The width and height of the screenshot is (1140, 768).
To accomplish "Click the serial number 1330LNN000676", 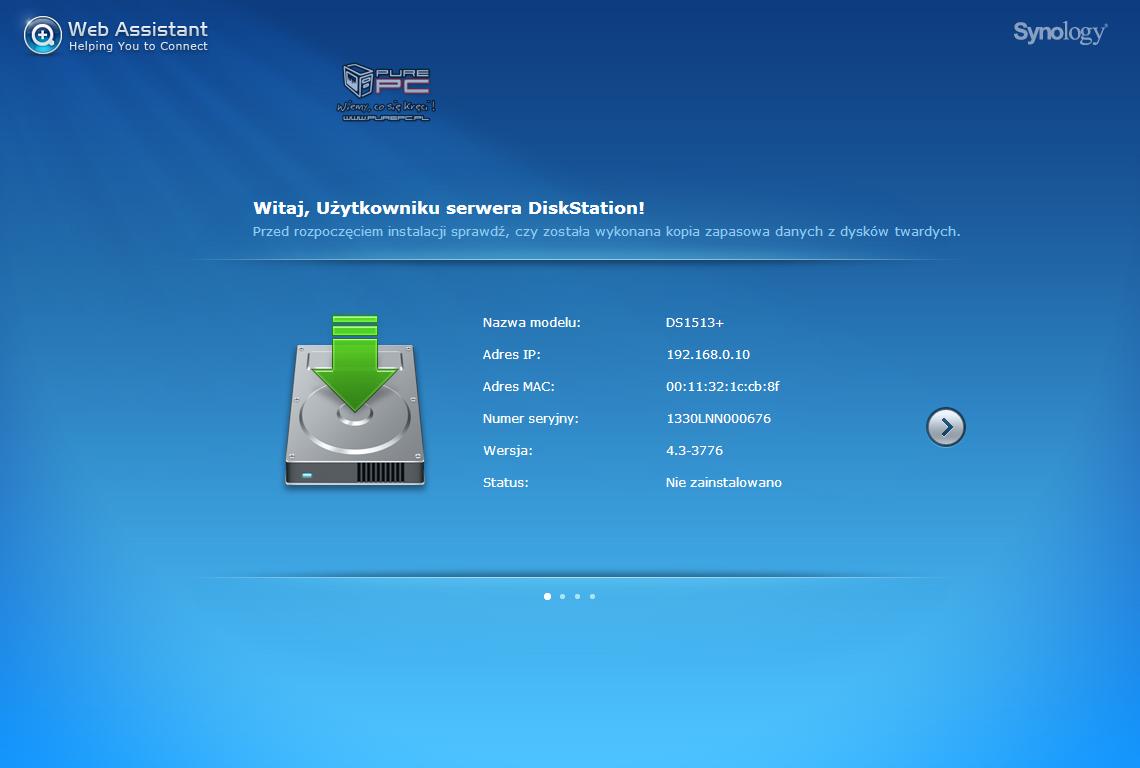I will 718,418.
